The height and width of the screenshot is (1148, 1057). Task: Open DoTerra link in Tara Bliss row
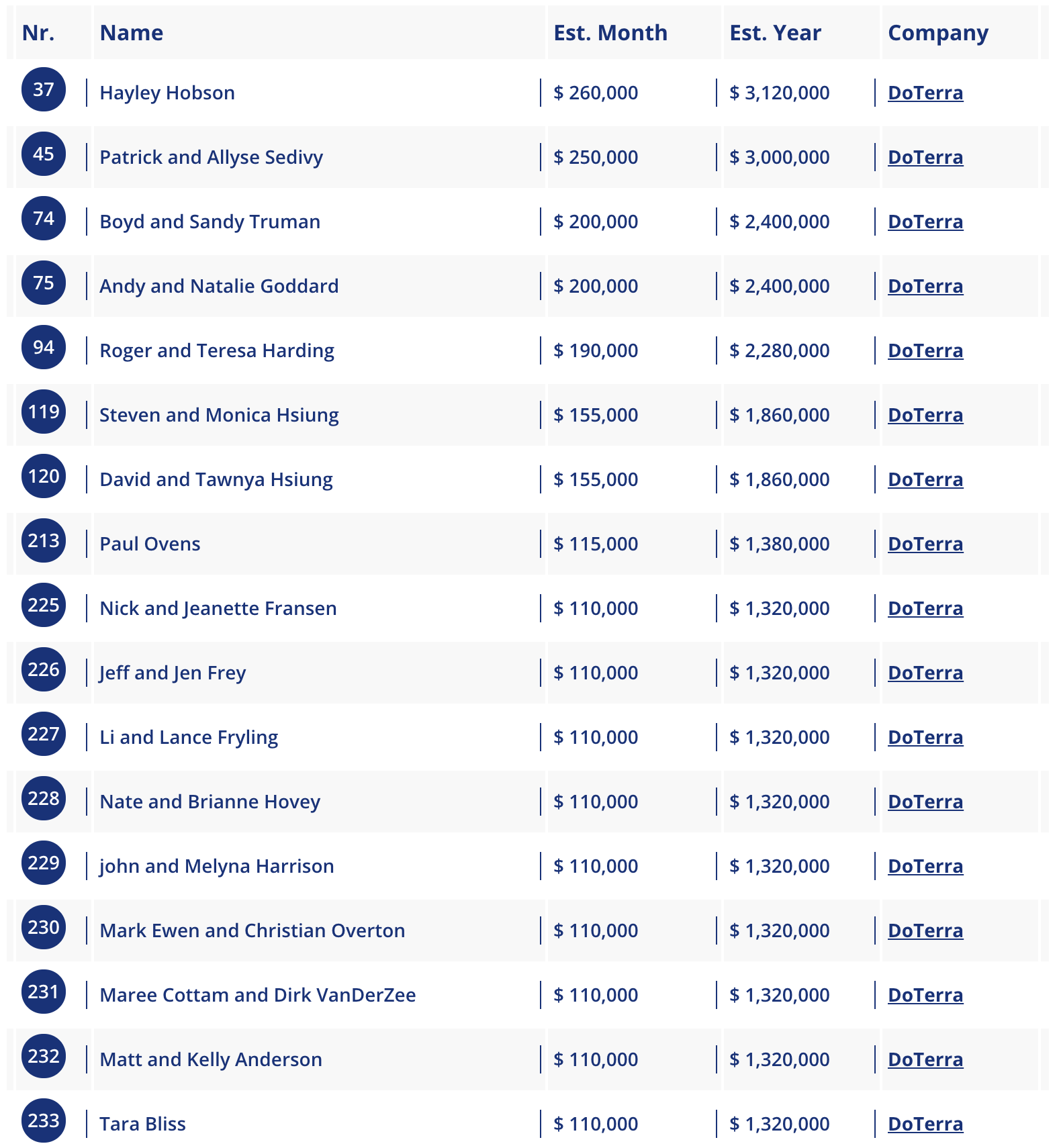925,1124
